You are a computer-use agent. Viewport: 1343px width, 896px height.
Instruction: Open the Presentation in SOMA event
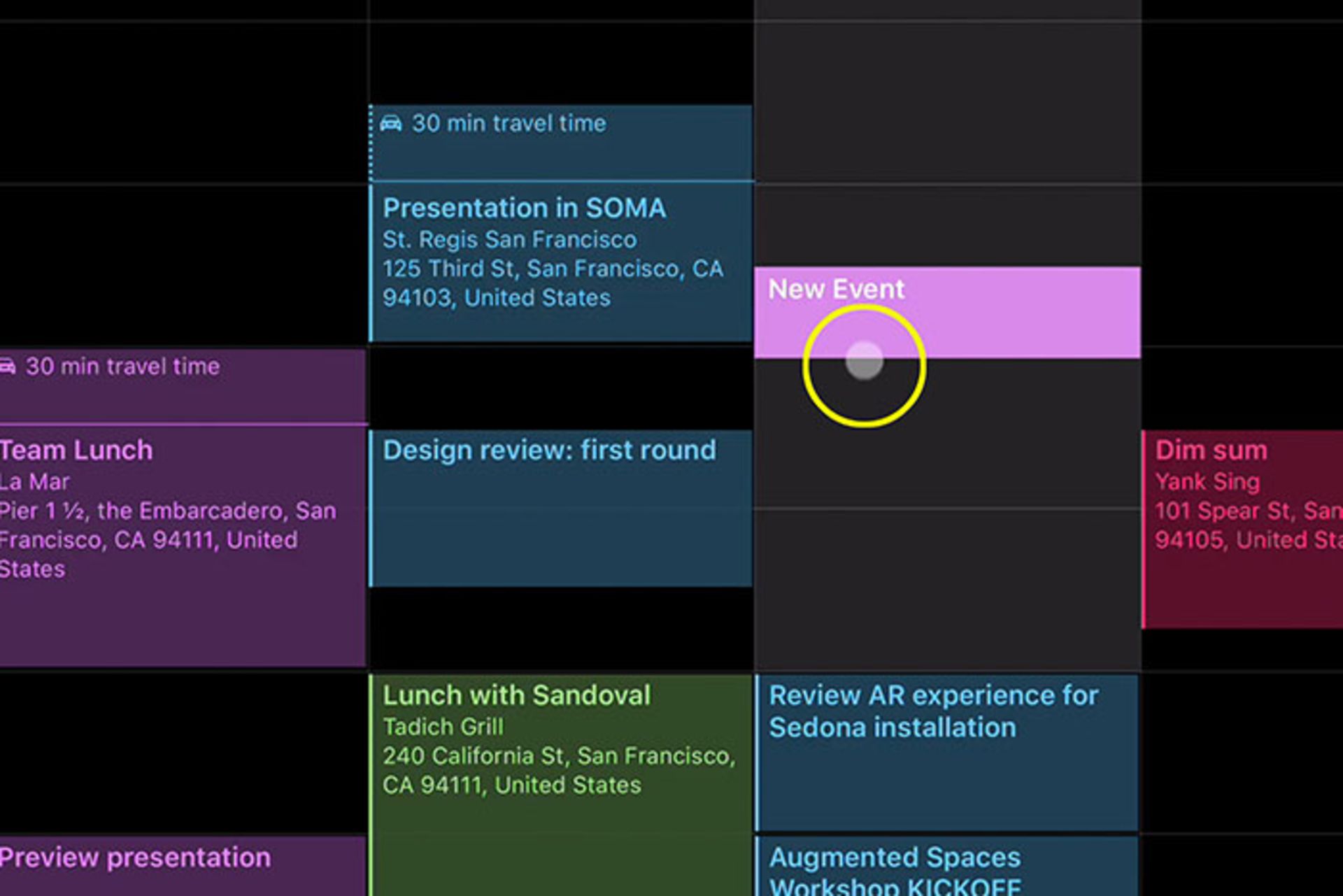pos(561,262)
